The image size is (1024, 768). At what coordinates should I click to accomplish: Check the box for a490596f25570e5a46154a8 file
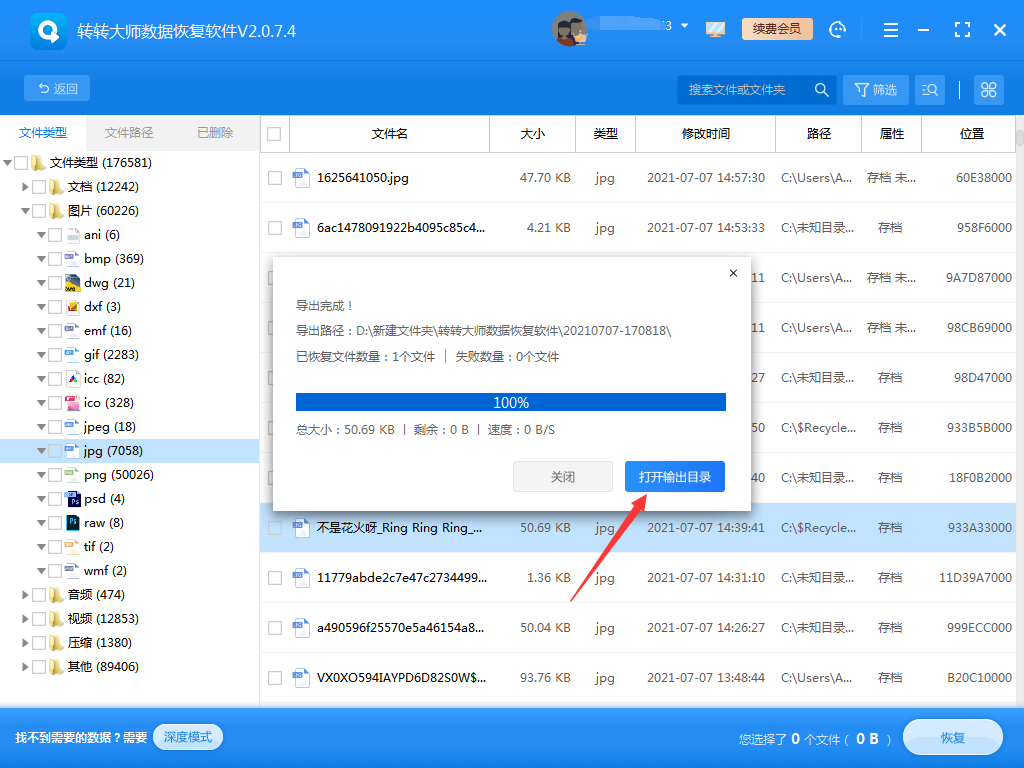(x=275, y=628)
